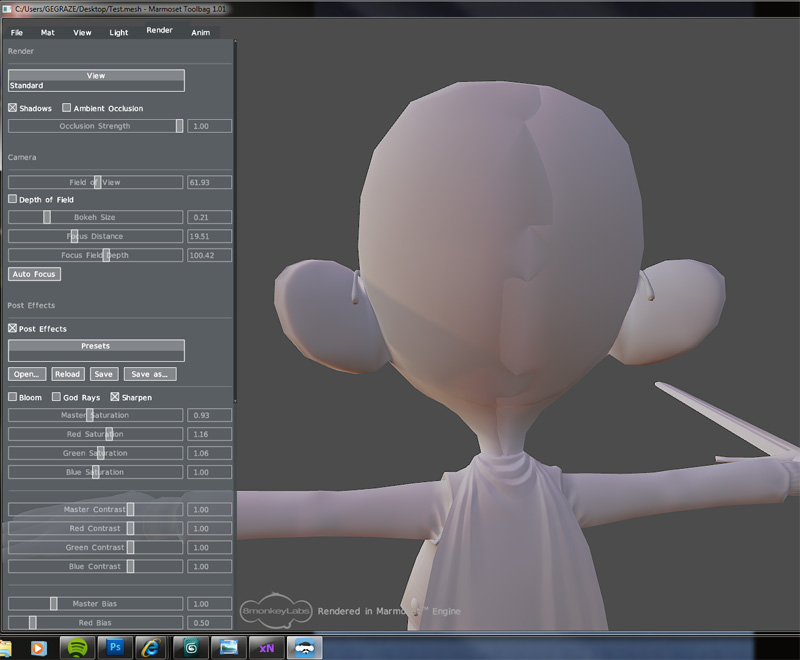This screenshot has height=660, width=800.
Task: Click the Blue Saturation slider
Action: point(95,472)
